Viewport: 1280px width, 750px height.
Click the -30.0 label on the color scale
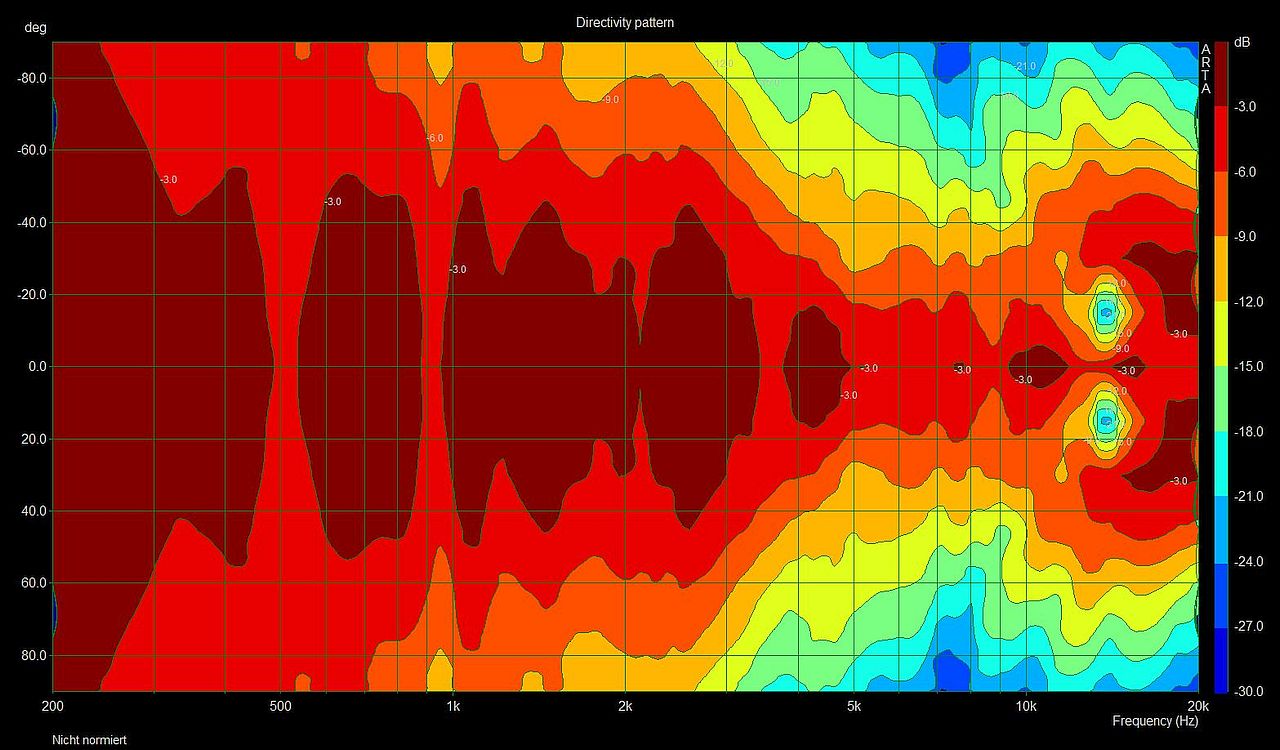point(1249,692)
